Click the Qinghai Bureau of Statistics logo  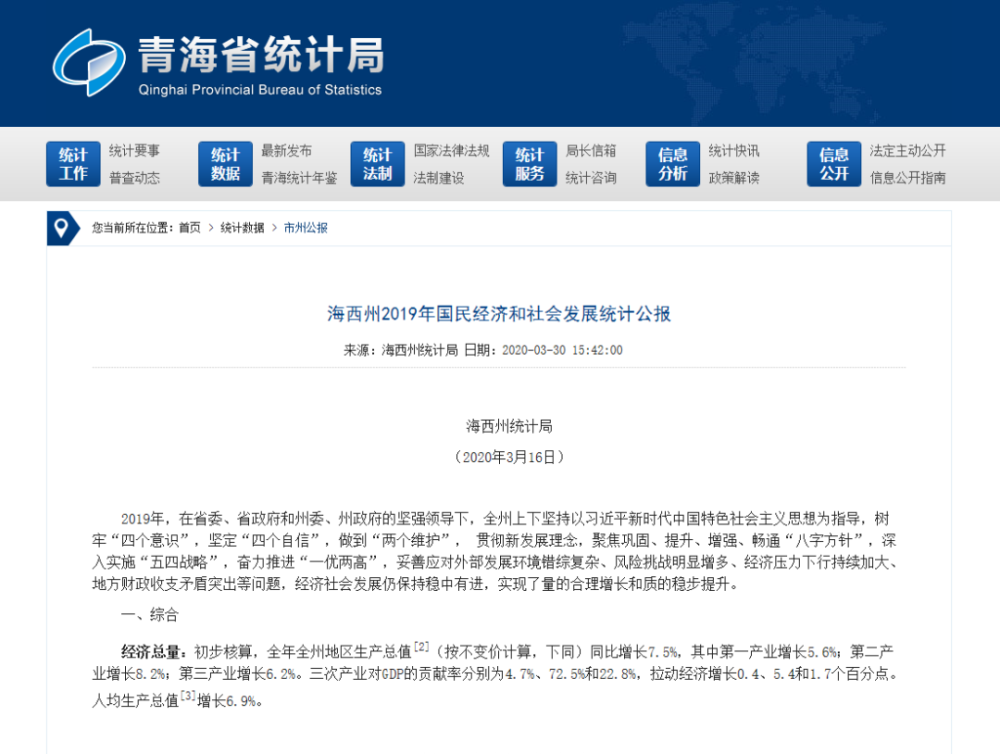click(89, 63)
